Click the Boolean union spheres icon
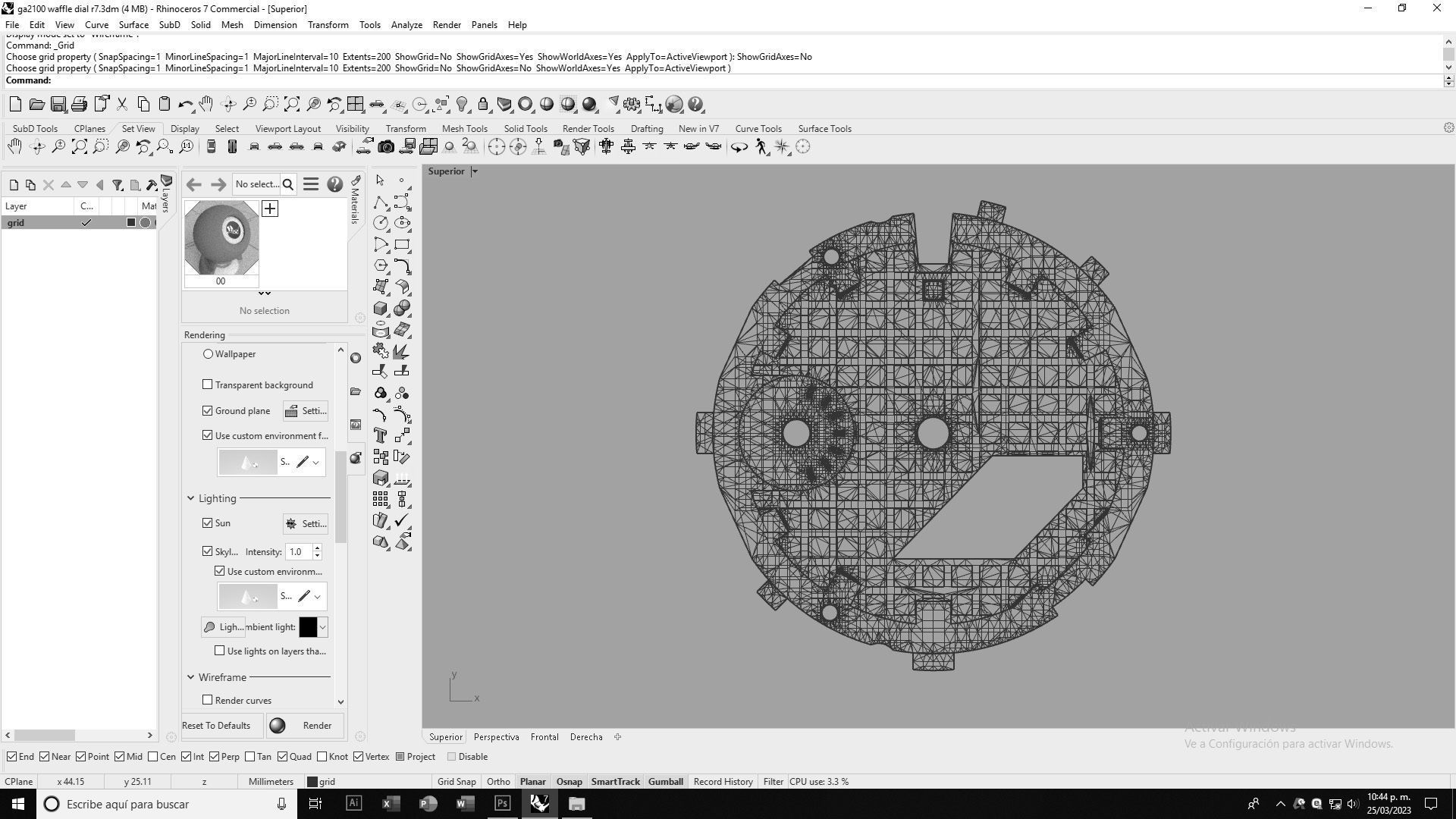The image size is (1456, 819). coord(402,308)
